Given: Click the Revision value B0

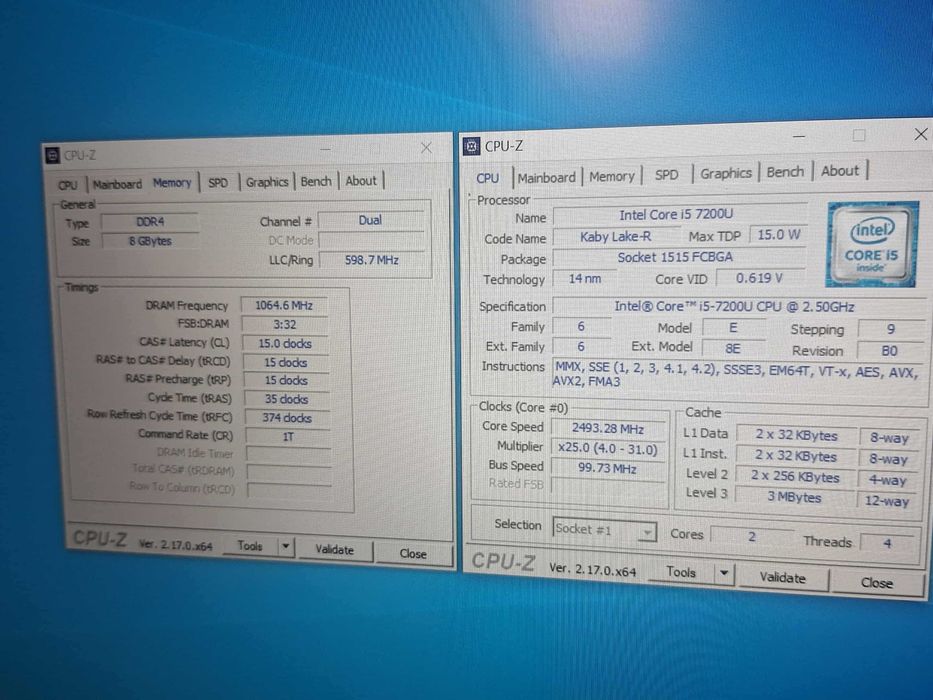Looking at the screenshot, I should pyautogui.click(x=890, y=351).
